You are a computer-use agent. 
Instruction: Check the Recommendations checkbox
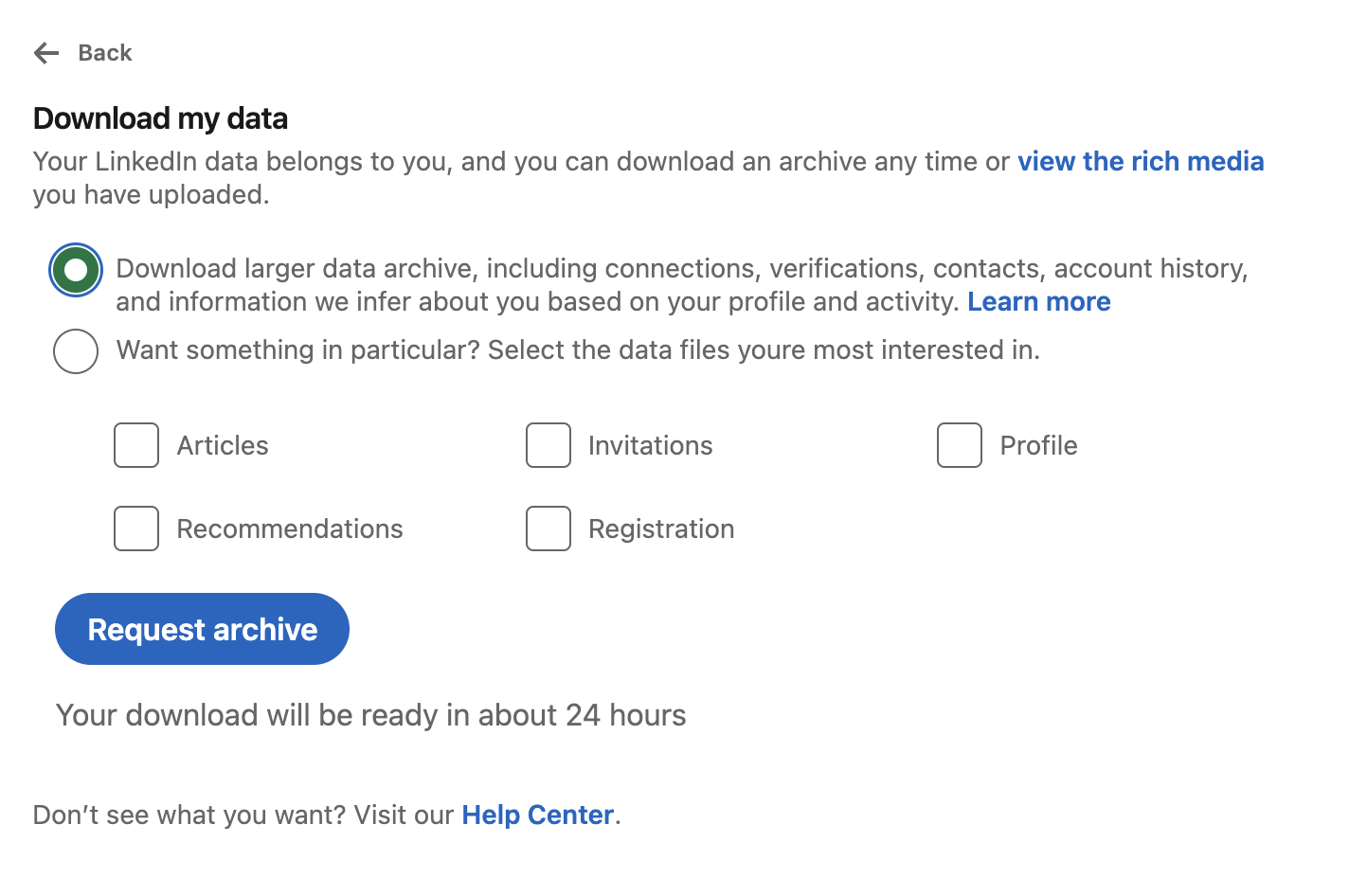coord(135,529)
